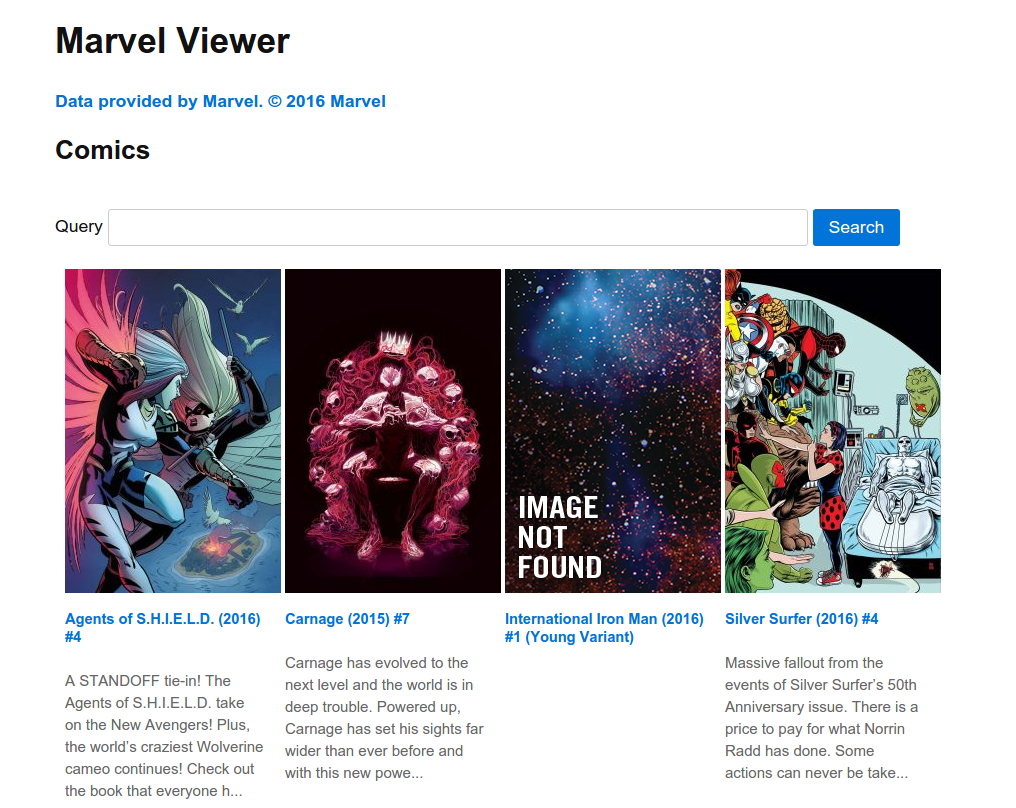
Task: Click the Comics section heading
Action: (x=102, y=150)
